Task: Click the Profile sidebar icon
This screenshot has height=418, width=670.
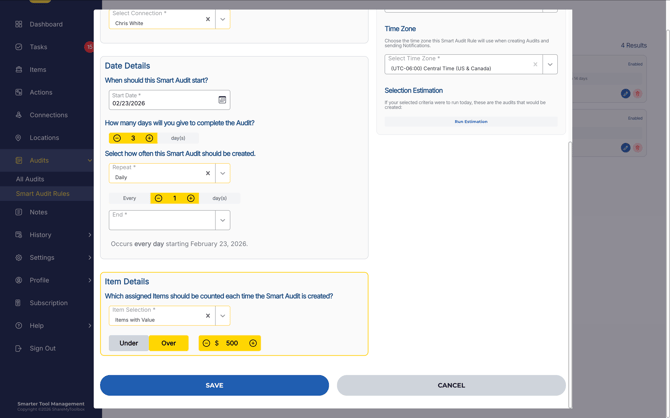Action: (18, 280)
